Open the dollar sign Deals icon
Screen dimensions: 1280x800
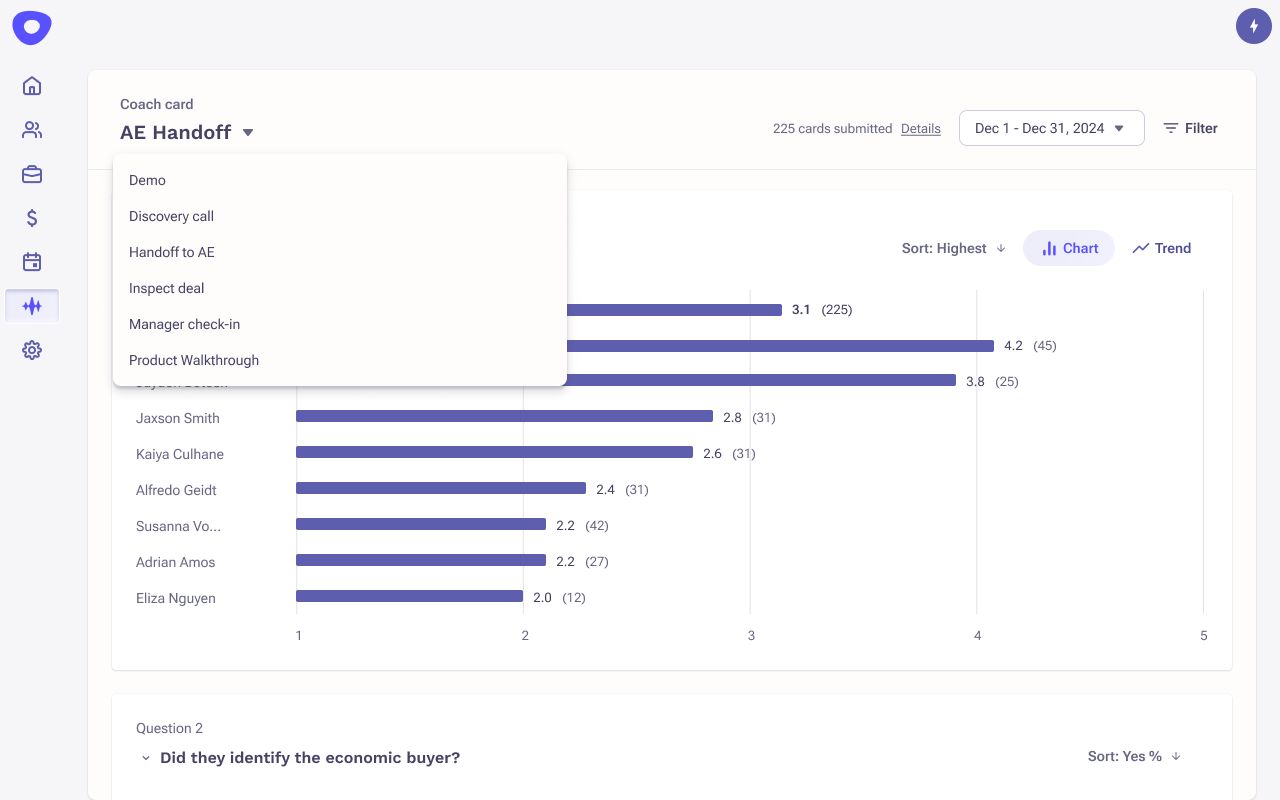tap(32, 218)
